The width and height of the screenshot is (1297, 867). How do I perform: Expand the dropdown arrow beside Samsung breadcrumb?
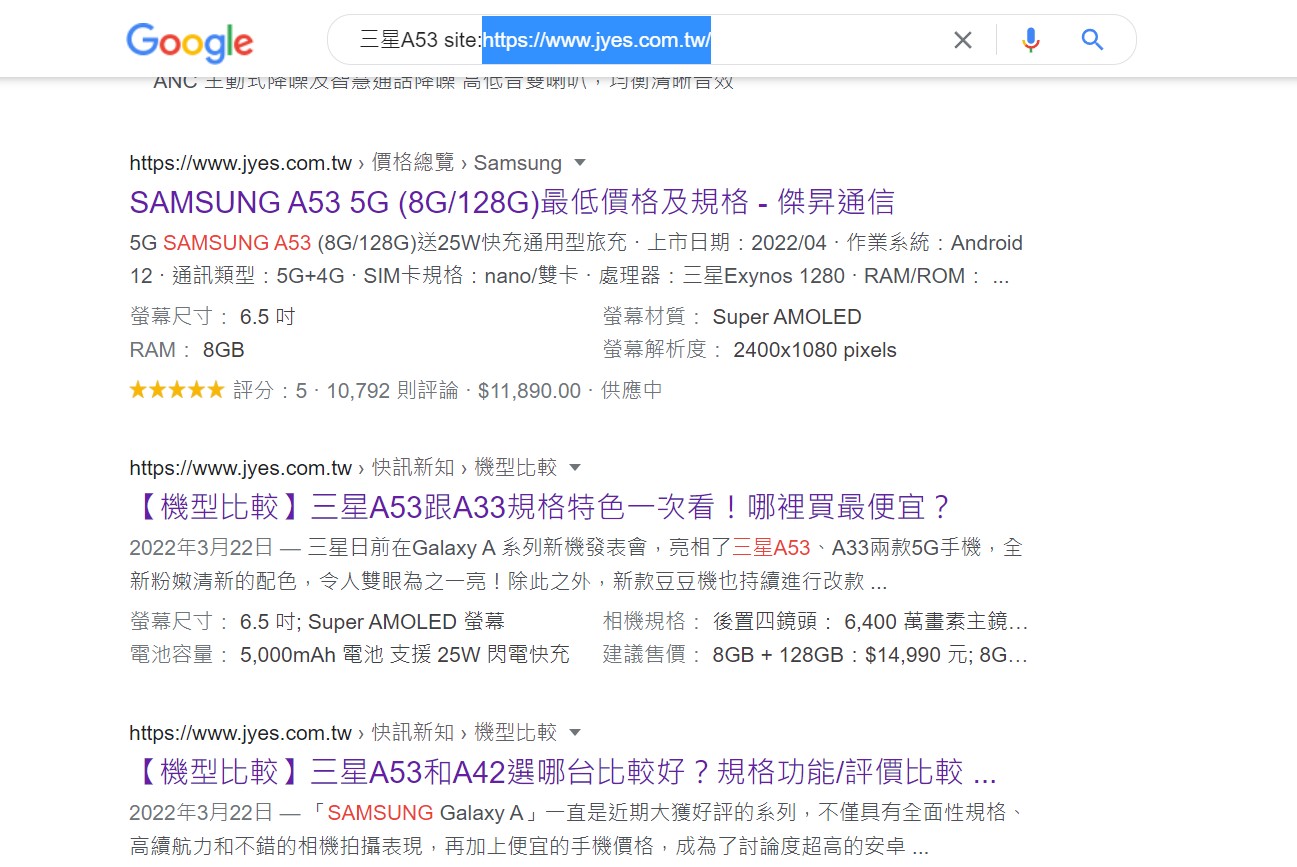[580, 163]
